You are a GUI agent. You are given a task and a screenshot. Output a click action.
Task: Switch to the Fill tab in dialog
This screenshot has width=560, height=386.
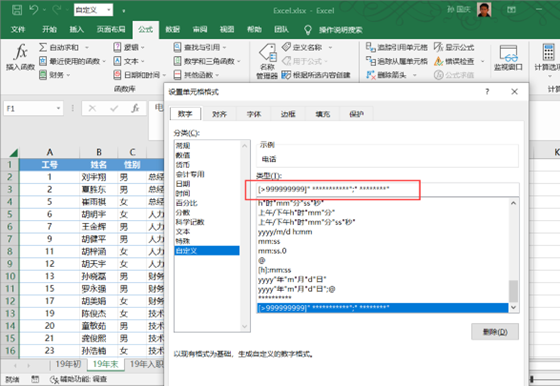click(322, 114)
